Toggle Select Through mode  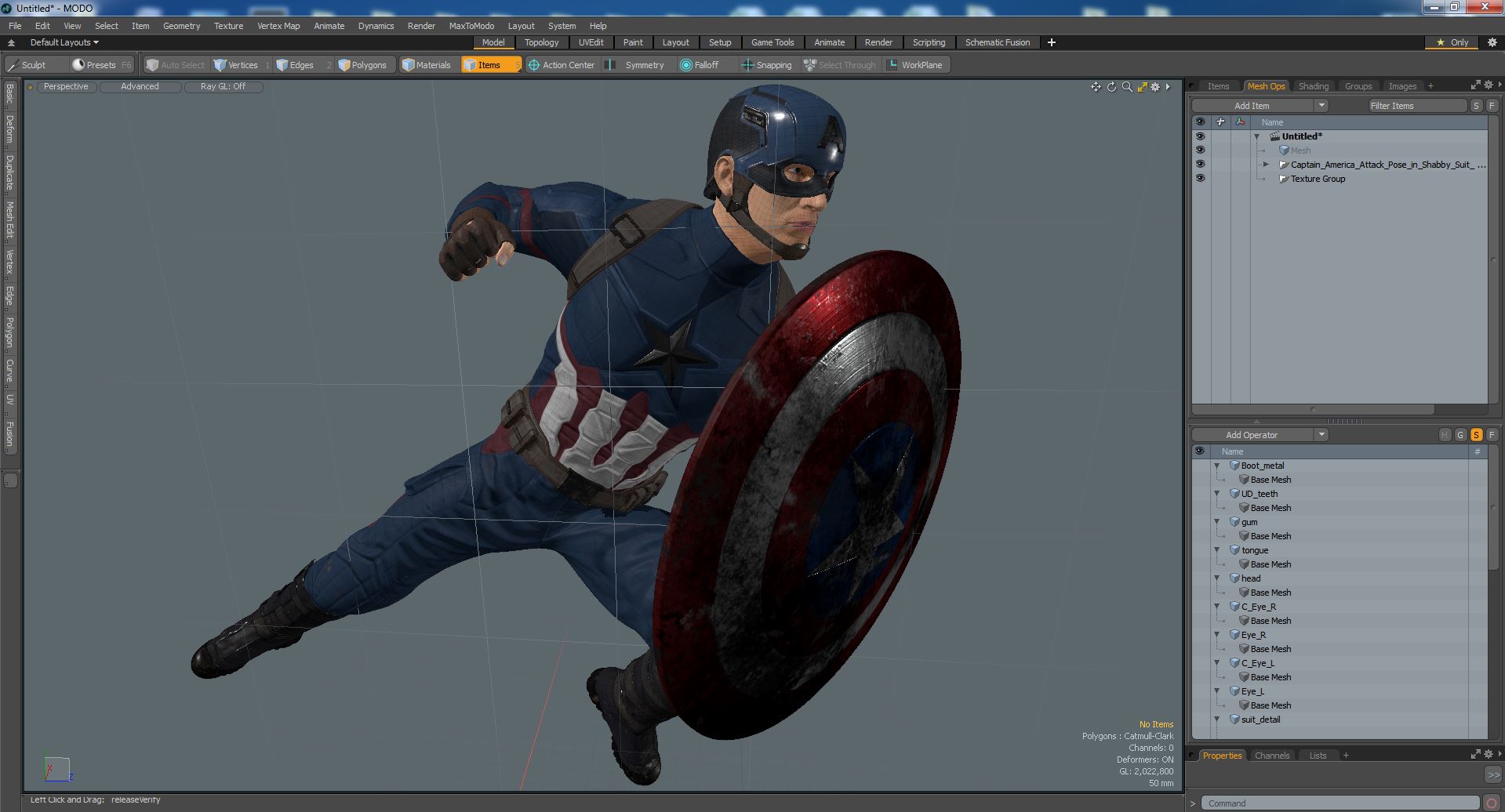click(x=840, y=65)
